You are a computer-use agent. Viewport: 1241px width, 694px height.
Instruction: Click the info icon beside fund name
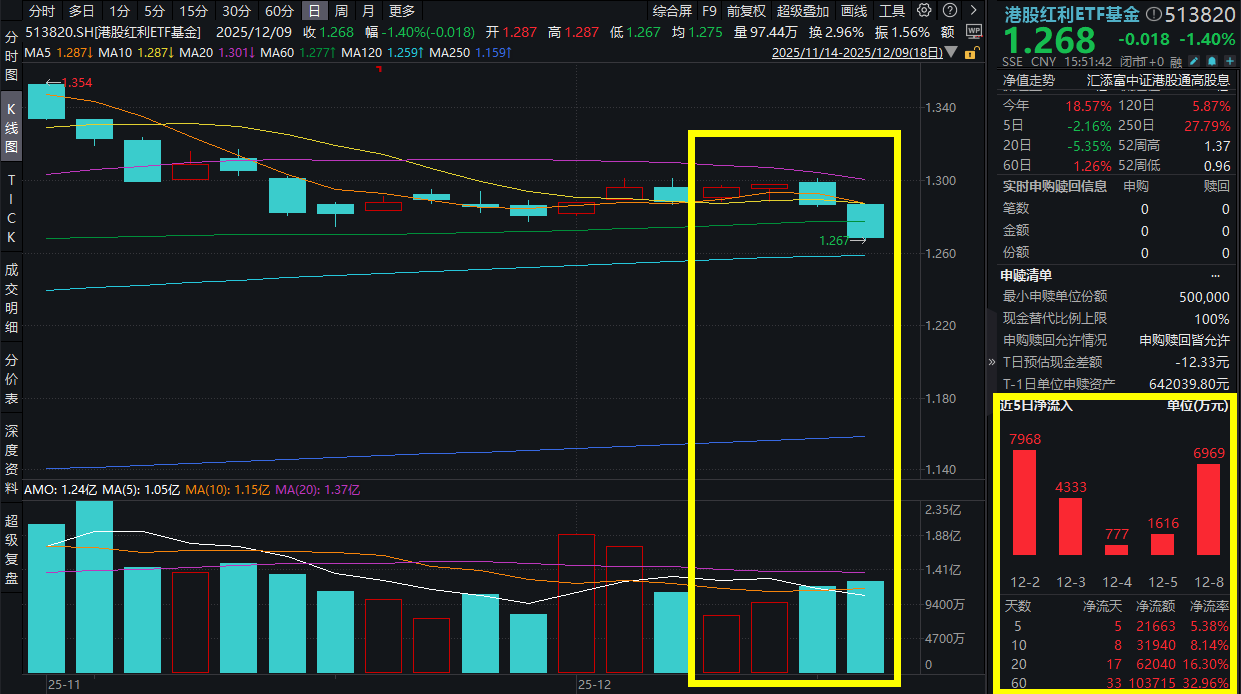click(x=1154, y=14)
